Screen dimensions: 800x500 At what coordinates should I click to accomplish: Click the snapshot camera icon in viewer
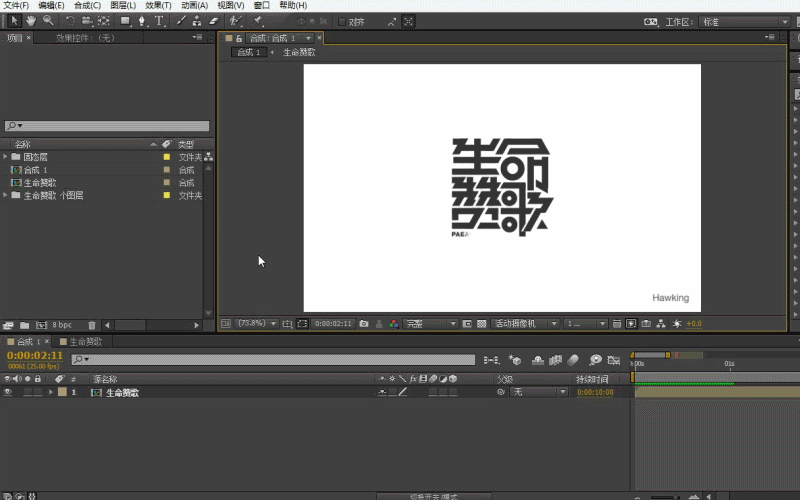click(x=364, y=324)
